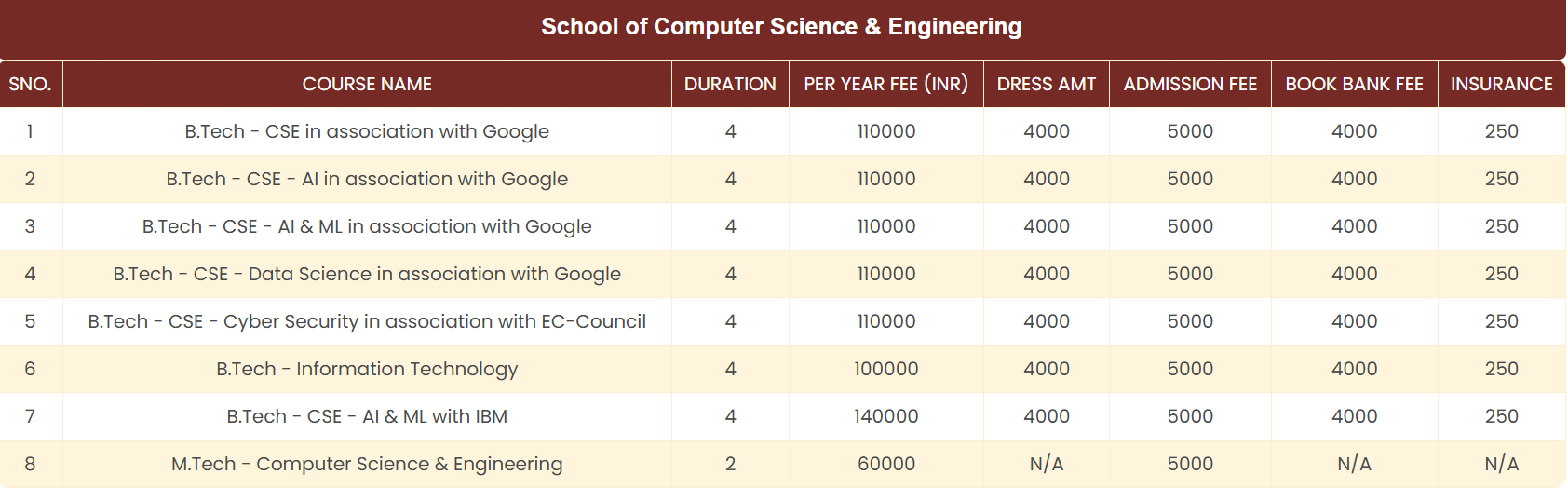Select the B.Tech AI & ML with Google course

point(367,226)
